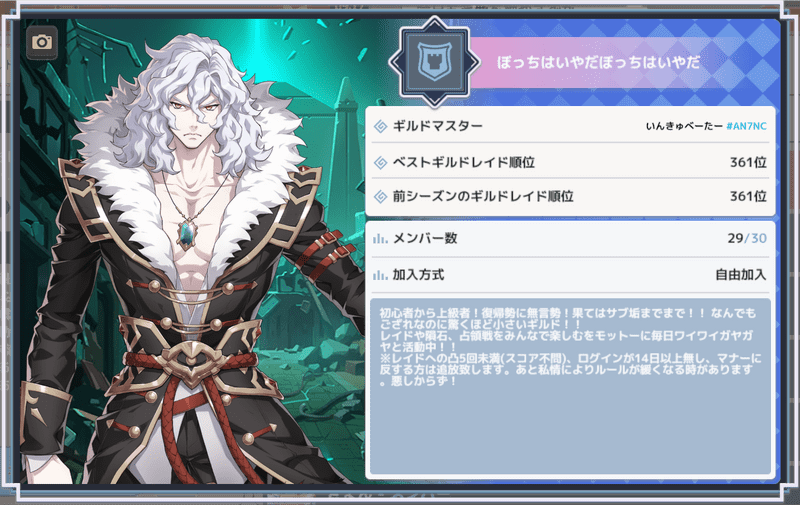Click the guild name banner ぼっちはいやだぼっちはいやだ

(x=598, y=62)
